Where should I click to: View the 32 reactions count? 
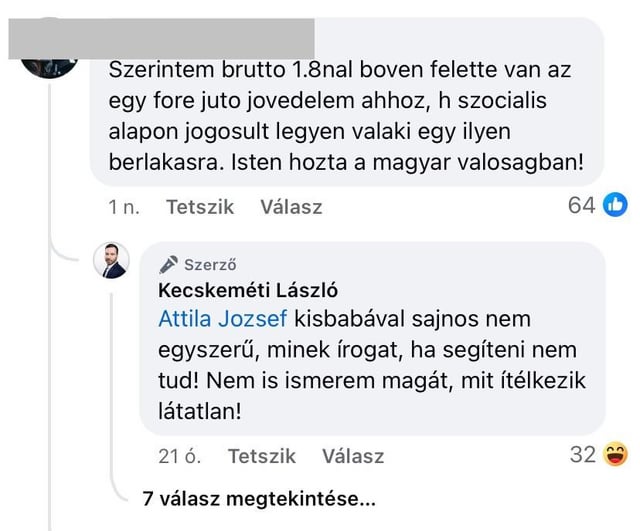[583, 454]
